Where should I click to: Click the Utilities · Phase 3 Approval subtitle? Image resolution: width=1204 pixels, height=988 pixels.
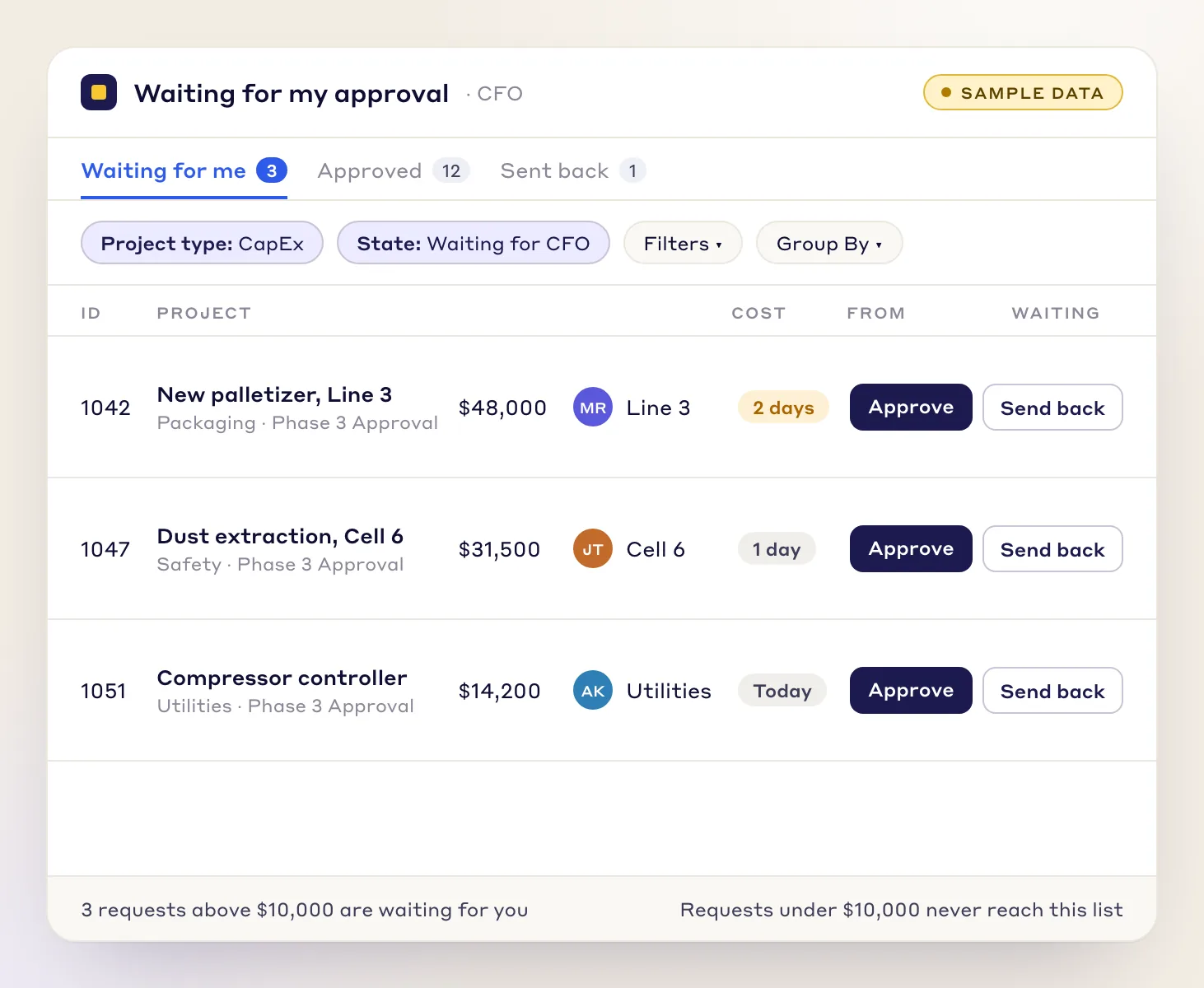coord(285,706)
